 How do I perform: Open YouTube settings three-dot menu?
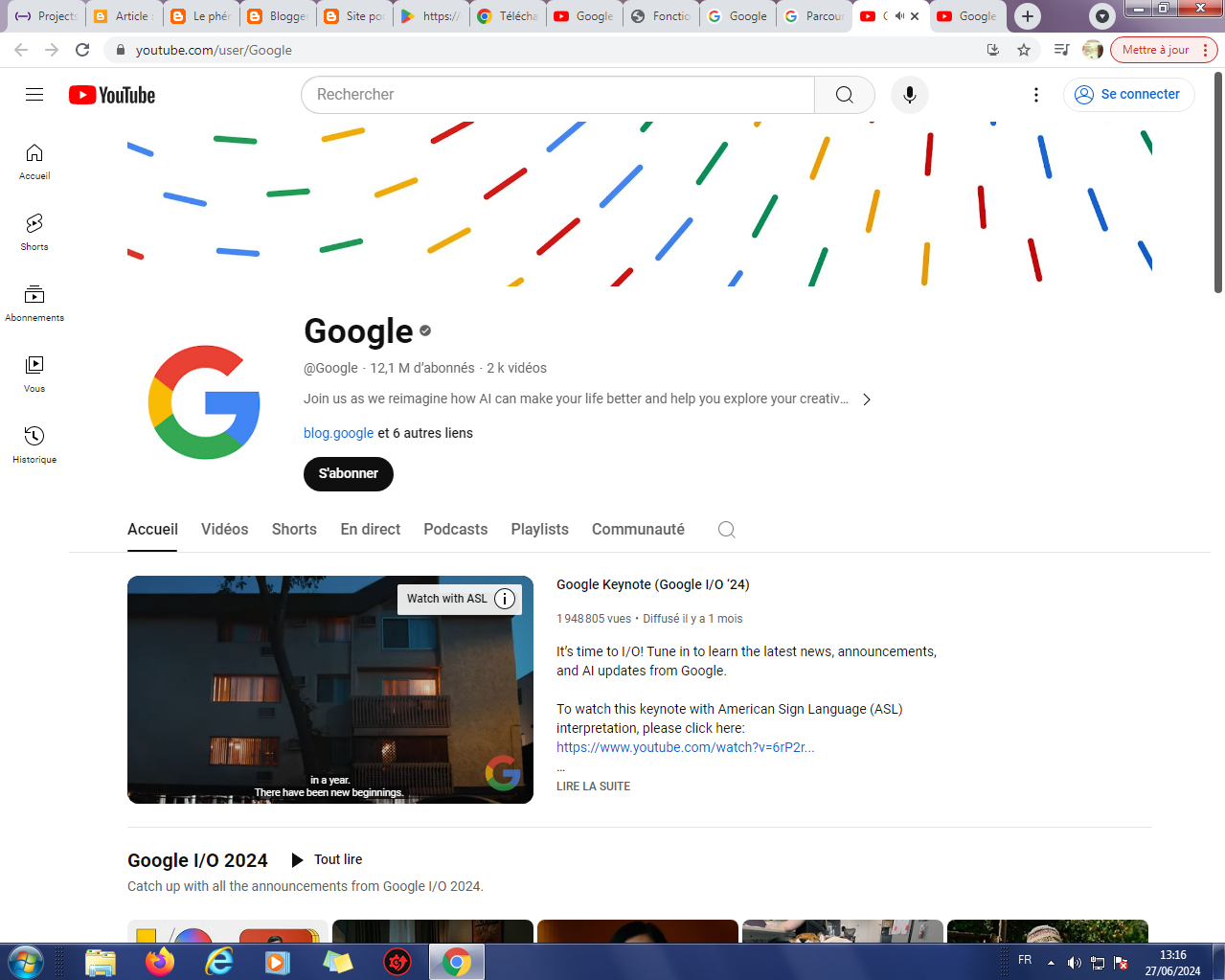1035,95
